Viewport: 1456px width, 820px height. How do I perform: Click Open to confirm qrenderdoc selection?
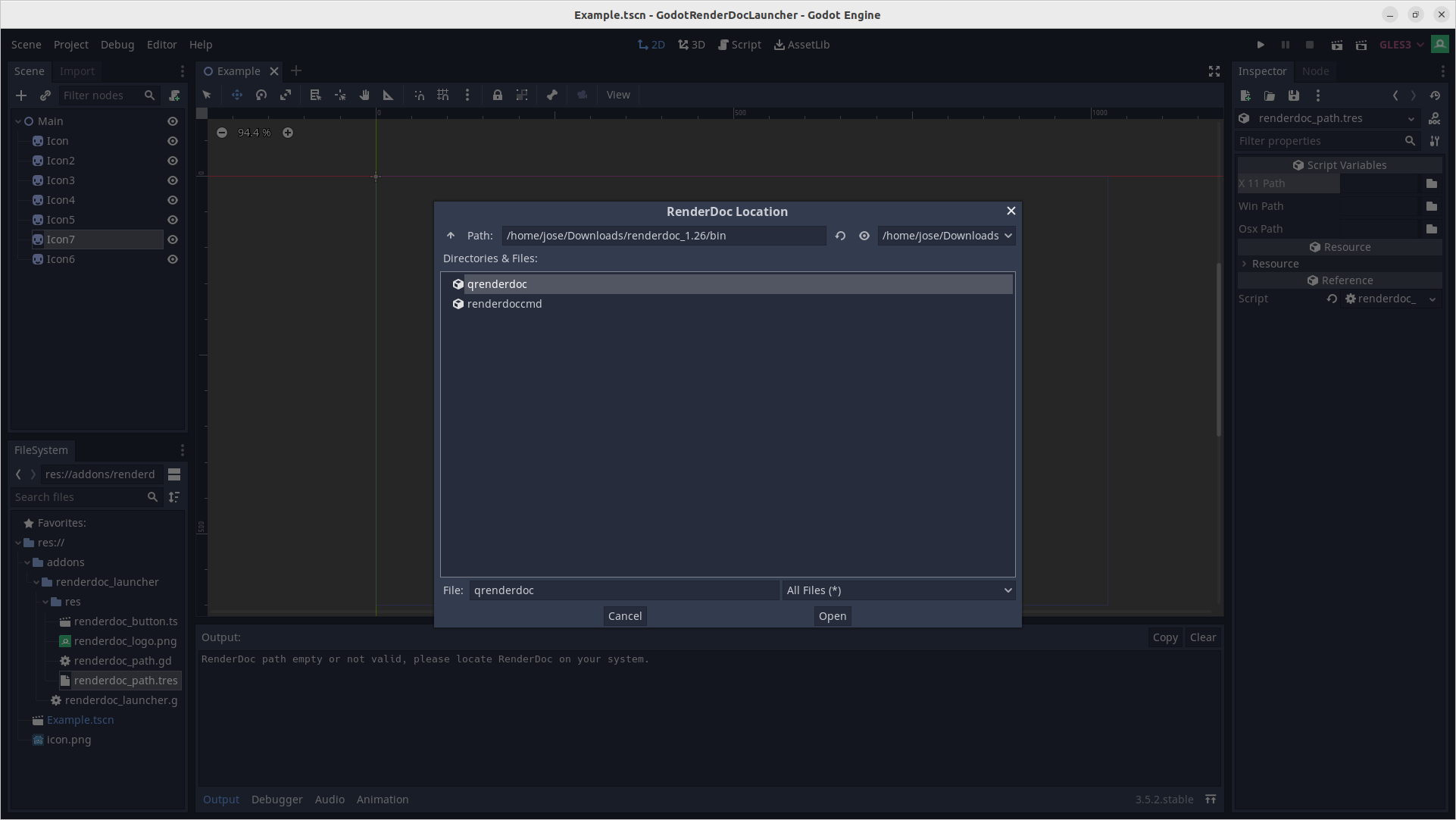point(831,615)
